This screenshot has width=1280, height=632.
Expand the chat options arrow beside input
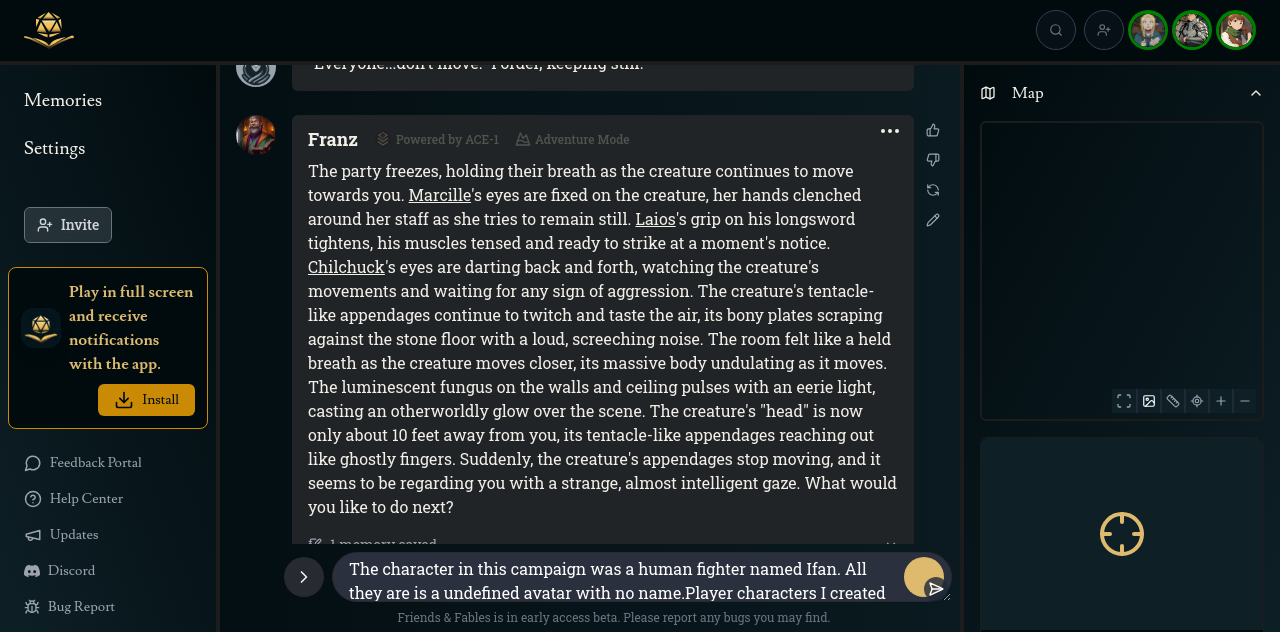pos(304,577)
